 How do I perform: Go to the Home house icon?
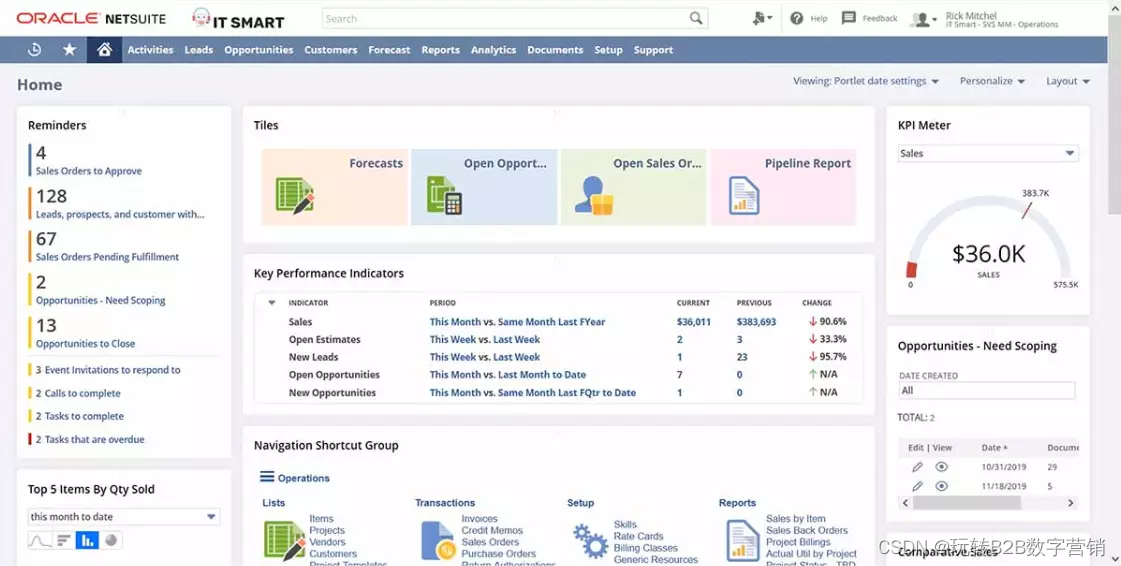pyautogui.click(x=104, y=50)
